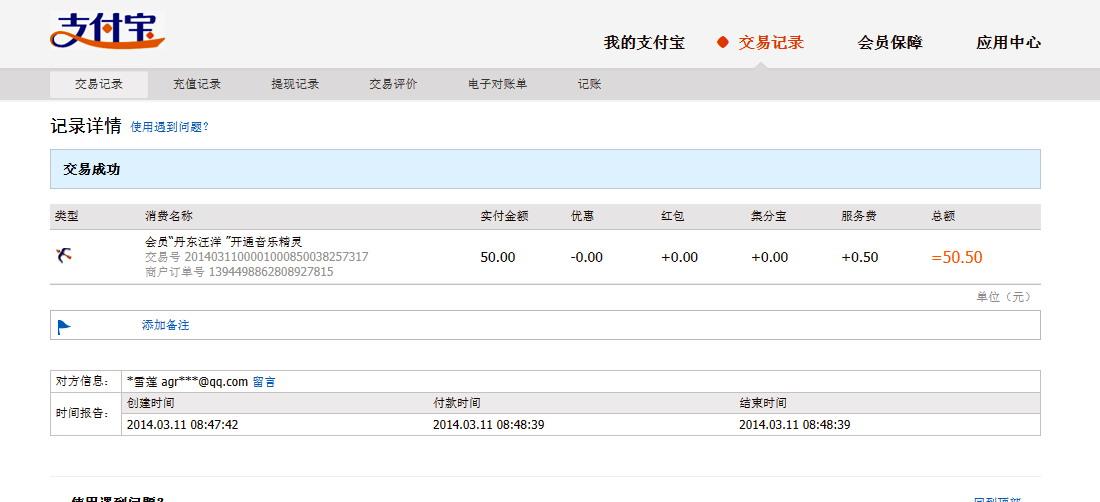Switch to the 提现记录 sub-tab
This screenshot has height=502, width=1100.
[x=295, y=84]
